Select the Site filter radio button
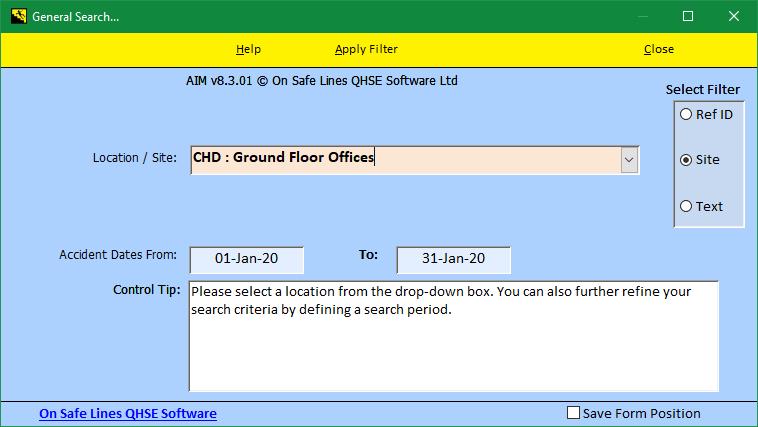The width and height of the screenshot is (758, 427). 700,160
